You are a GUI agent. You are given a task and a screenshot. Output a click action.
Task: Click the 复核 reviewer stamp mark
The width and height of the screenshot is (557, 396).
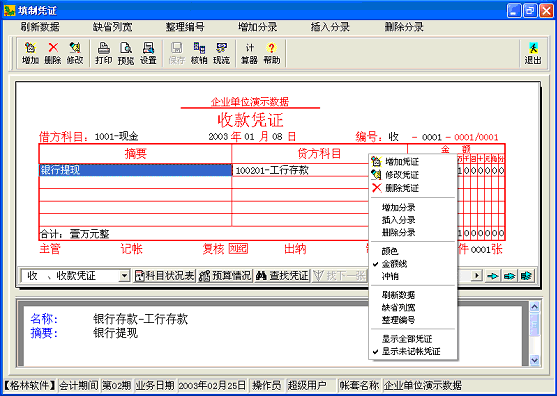point(238,249)
